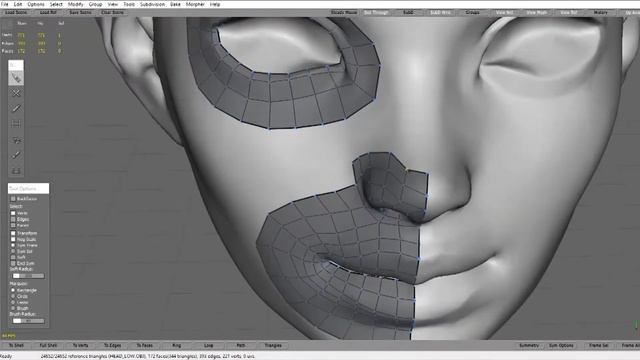This screenshot has width=640, height=360.
Task: Click the Triangles button
Action: tap(273, 346)
